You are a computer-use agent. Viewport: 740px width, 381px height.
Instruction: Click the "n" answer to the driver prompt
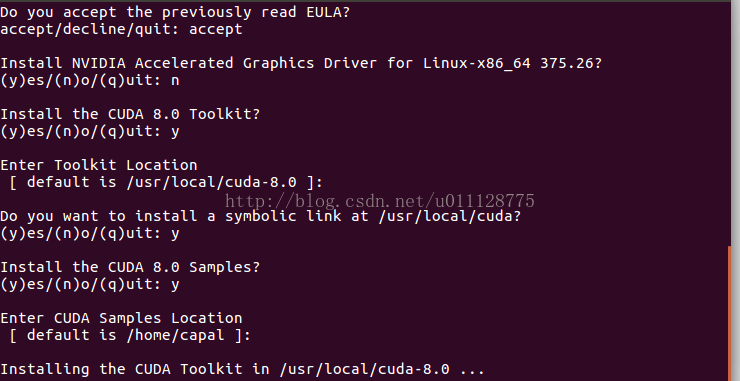pyautogui.click(x=175, y=81)
